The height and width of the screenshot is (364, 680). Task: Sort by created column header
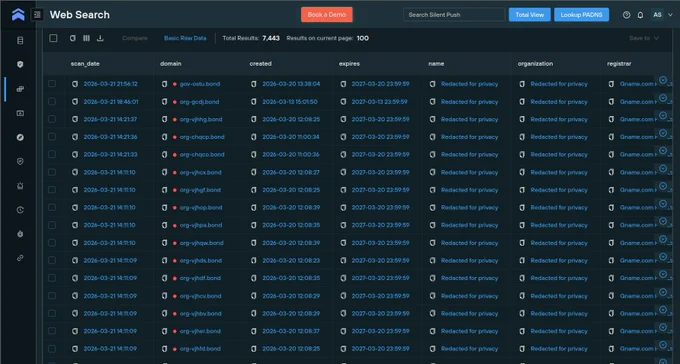[x=260, y=64]
